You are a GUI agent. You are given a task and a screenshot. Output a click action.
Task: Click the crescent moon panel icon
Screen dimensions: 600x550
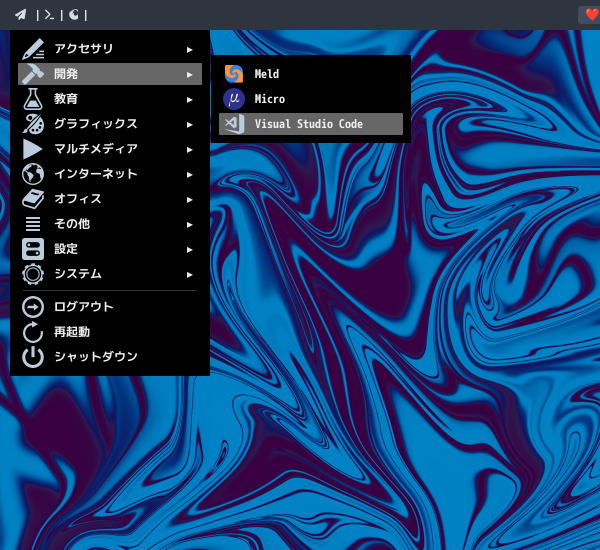pos(74,15)
